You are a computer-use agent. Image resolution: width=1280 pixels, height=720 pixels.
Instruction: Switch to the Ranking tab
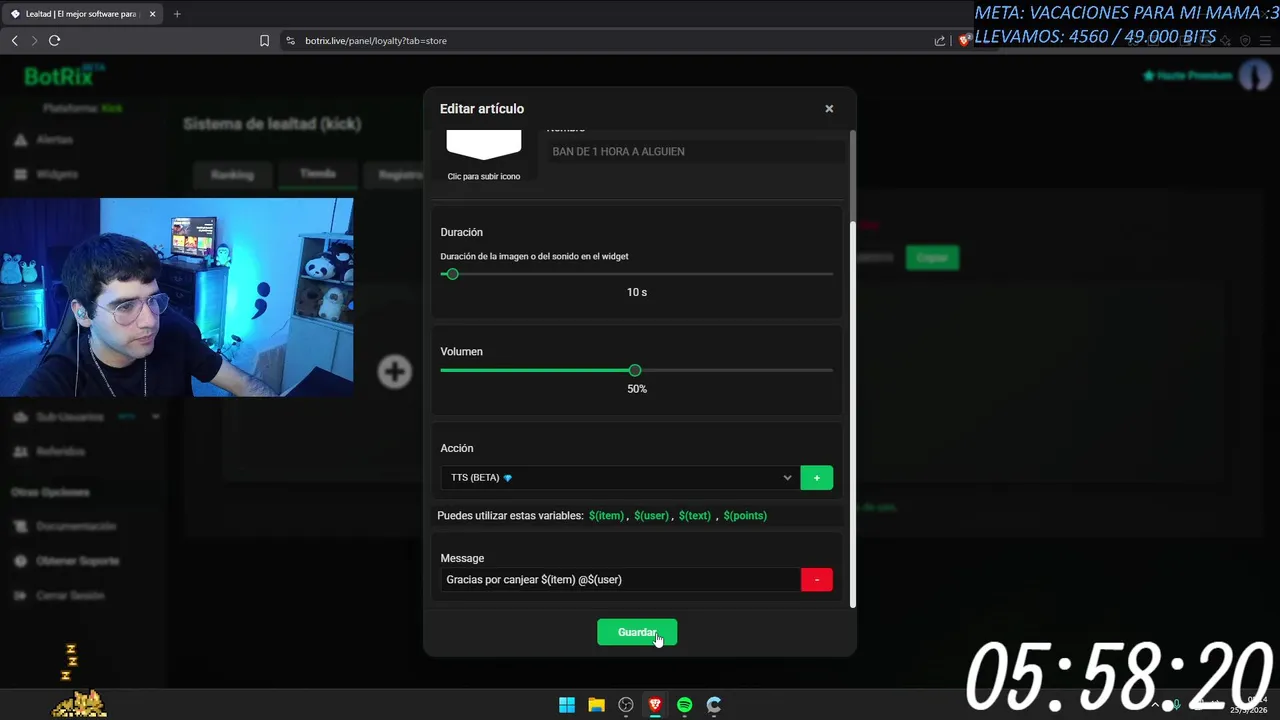[232, 174]
